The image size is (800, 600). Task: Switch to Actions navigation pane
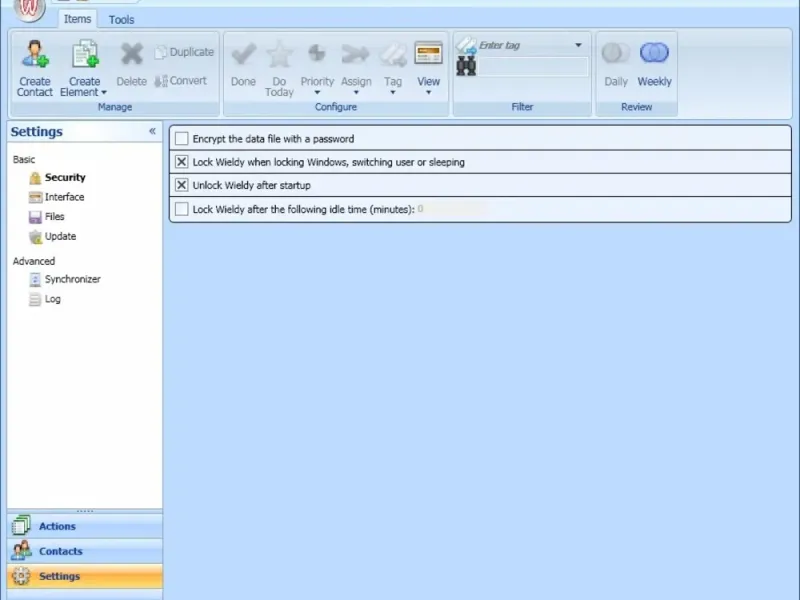point(85,526)
